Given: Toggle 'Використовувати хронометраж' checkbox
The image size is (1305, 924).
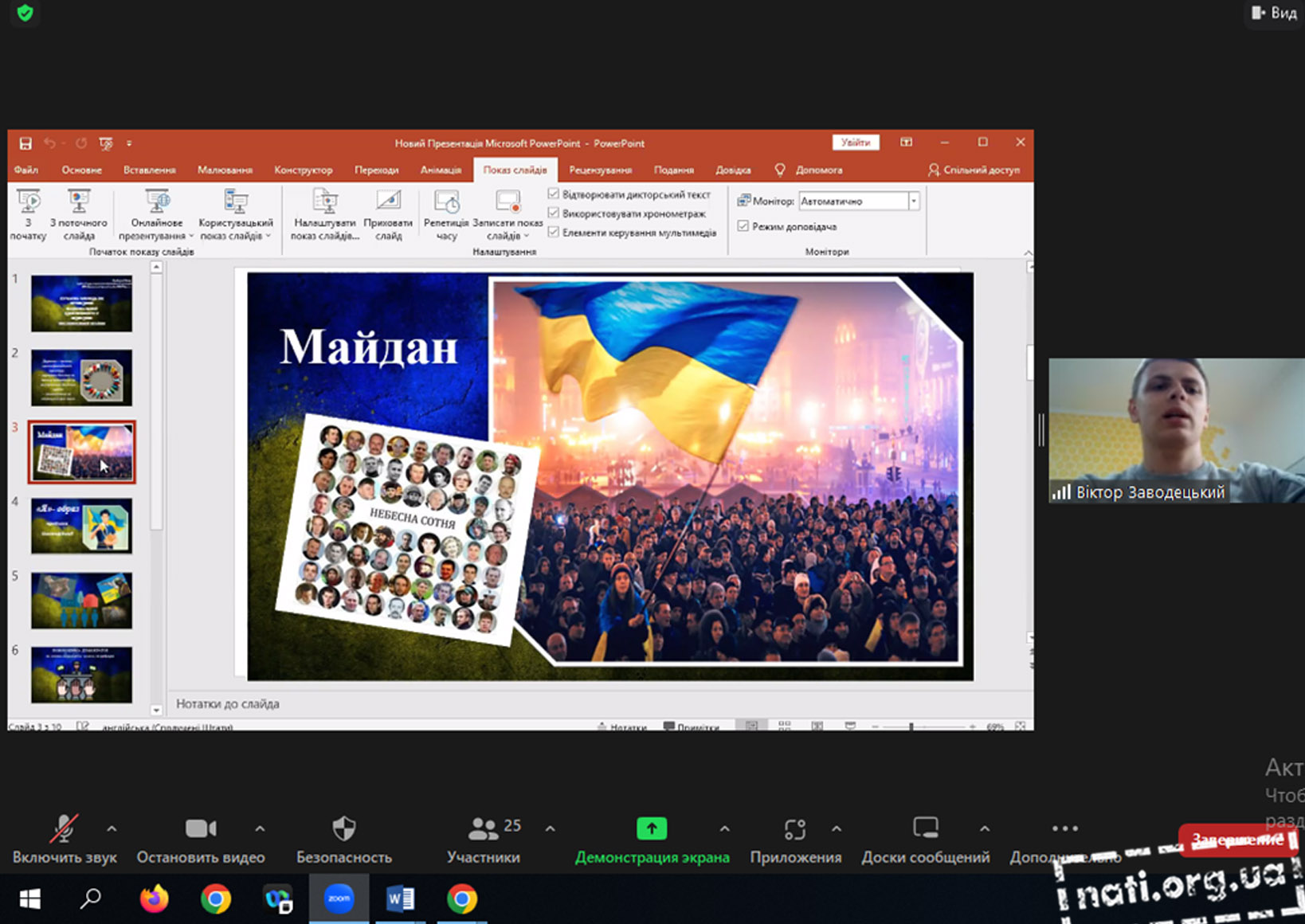Looking at the screenshot, I should [554, 213].
